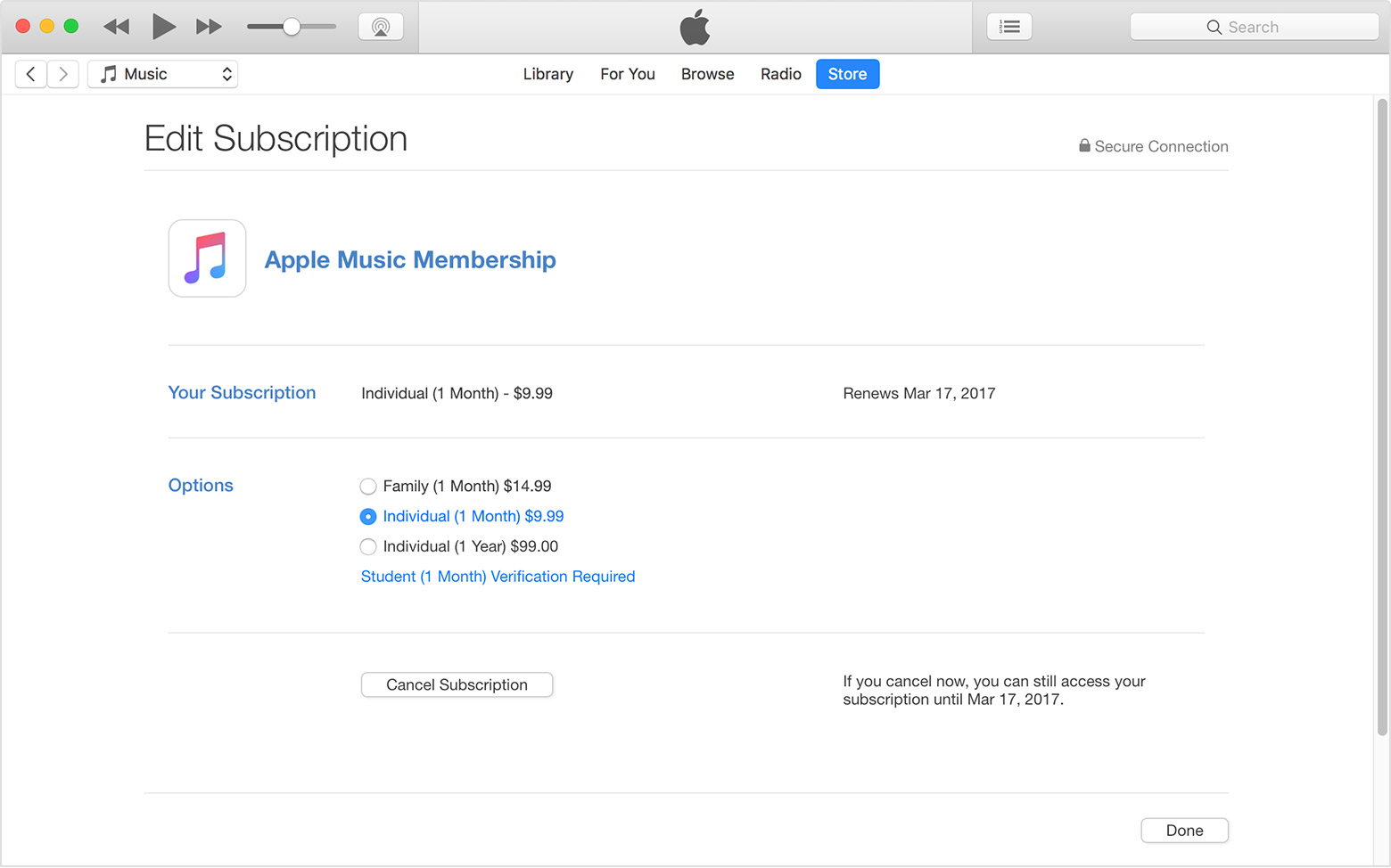Click the rewind previous track icon
The width and height of the screenshot is (1391, 868).
tap(116, 27)
